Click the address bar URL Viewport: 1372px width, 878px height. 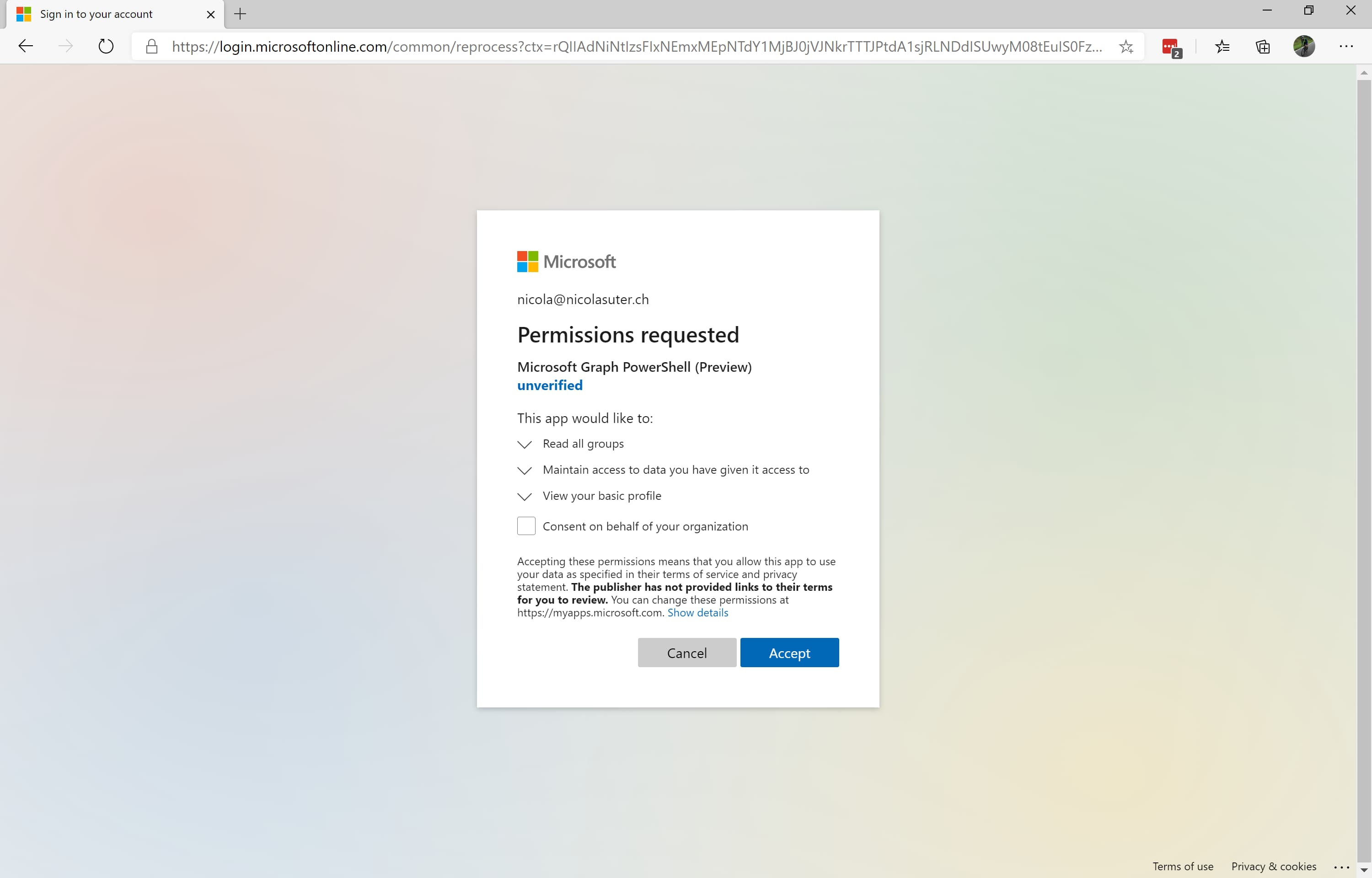point(637,46)
